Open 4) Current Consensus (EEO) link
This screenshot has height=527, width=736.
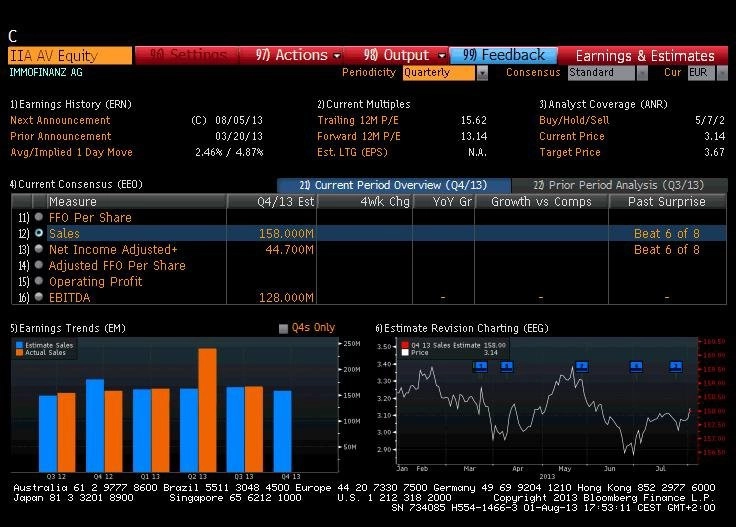coord(76,184)
